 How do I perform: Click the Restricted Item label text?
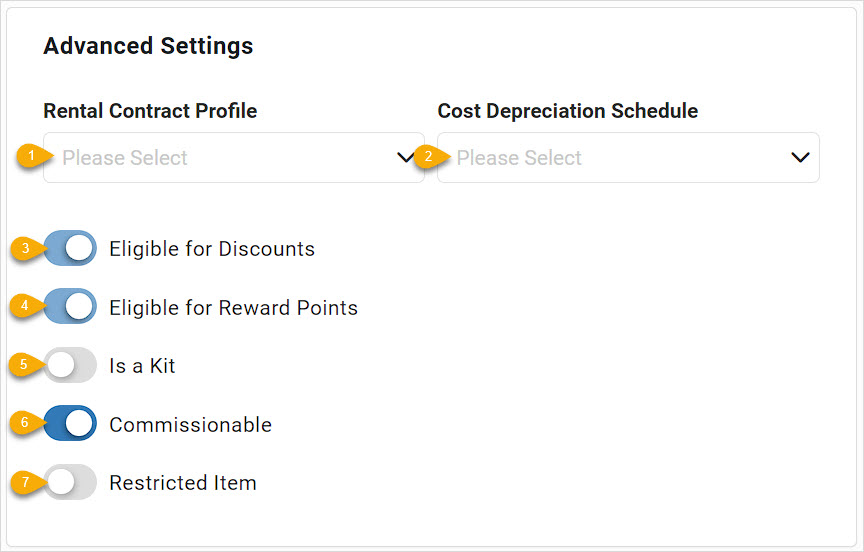point(183,483)
